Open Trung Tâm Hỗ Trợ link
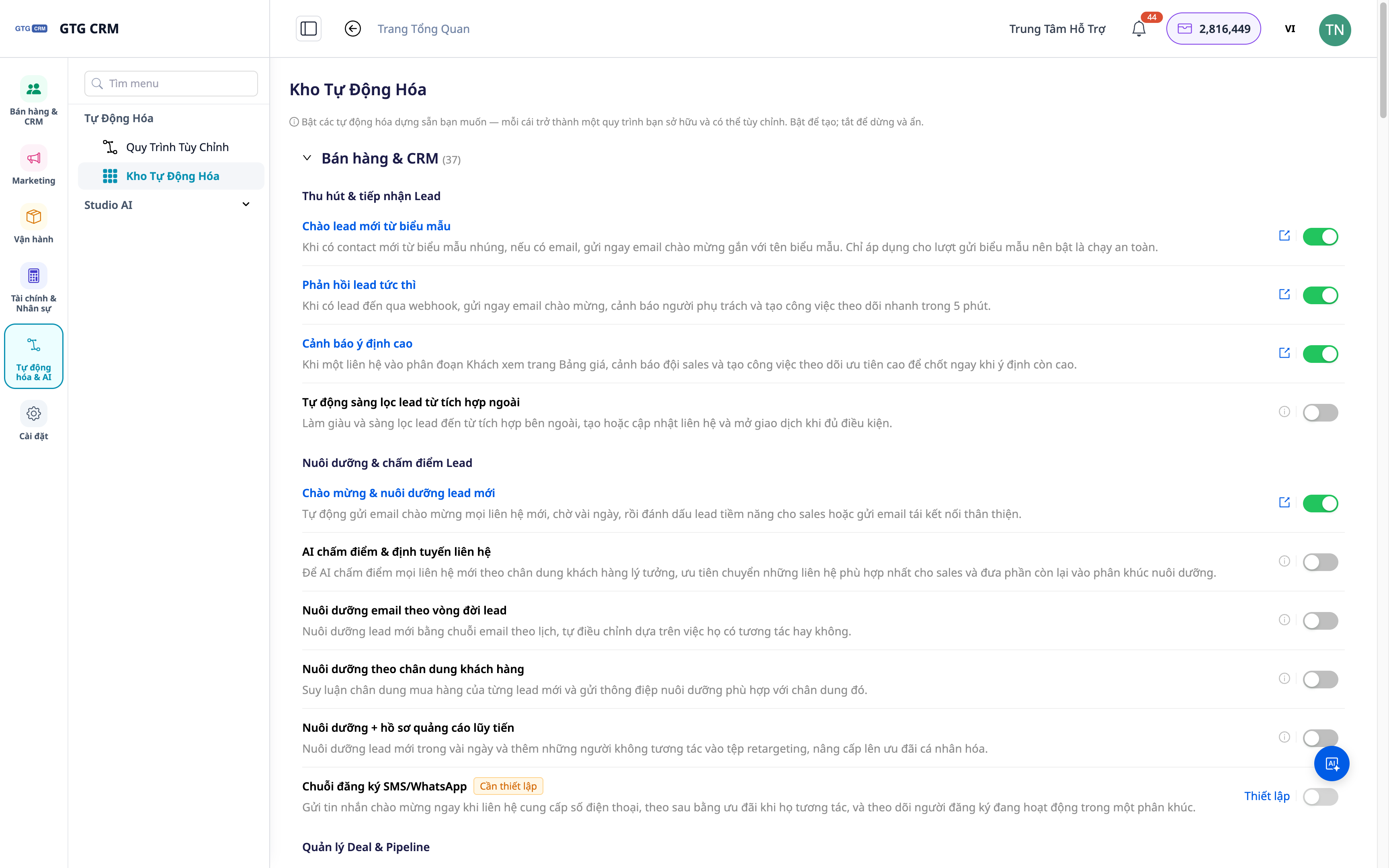 [1057, 29]
